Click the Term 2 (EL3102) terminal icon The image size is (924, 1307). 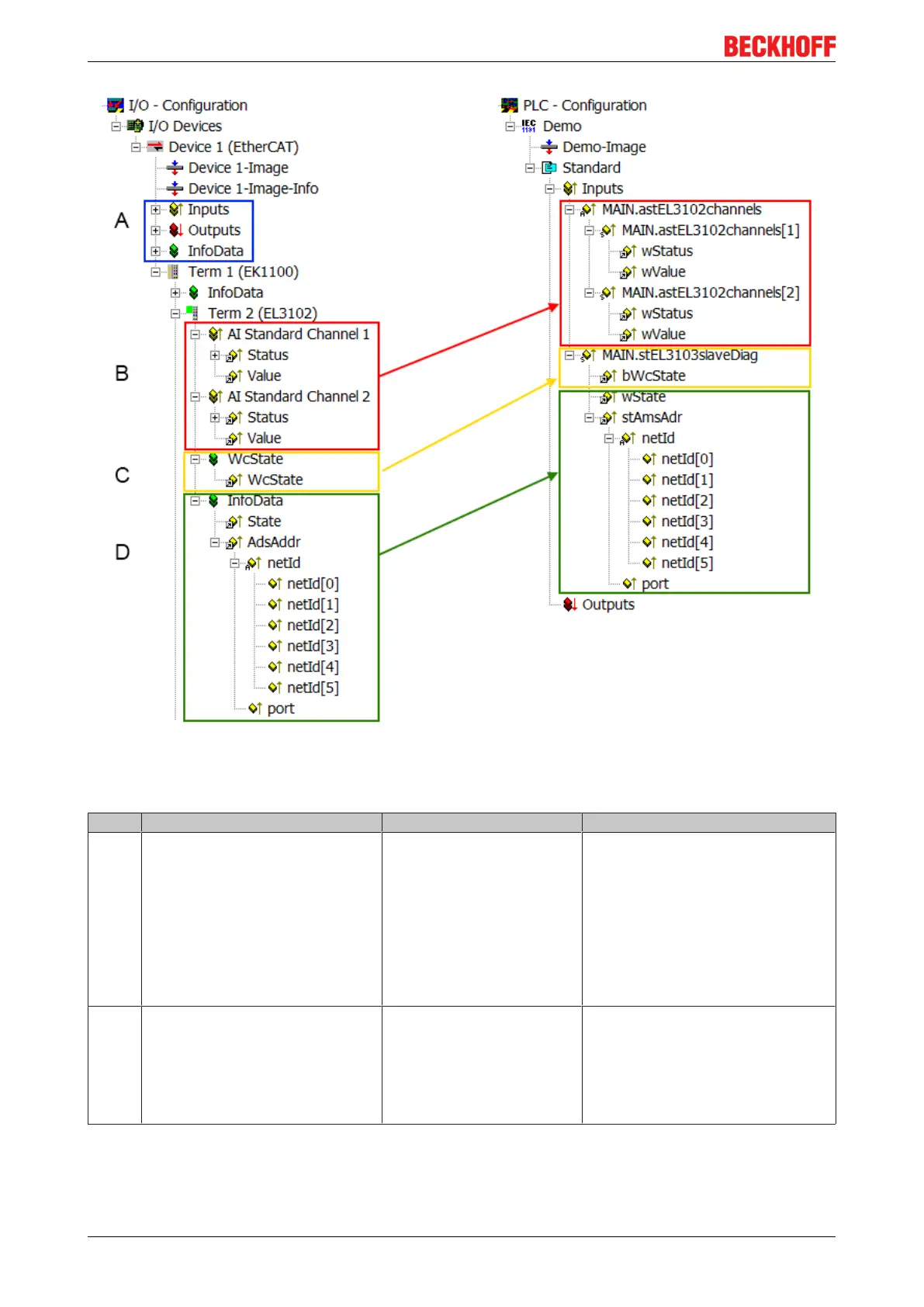[192, 313]
